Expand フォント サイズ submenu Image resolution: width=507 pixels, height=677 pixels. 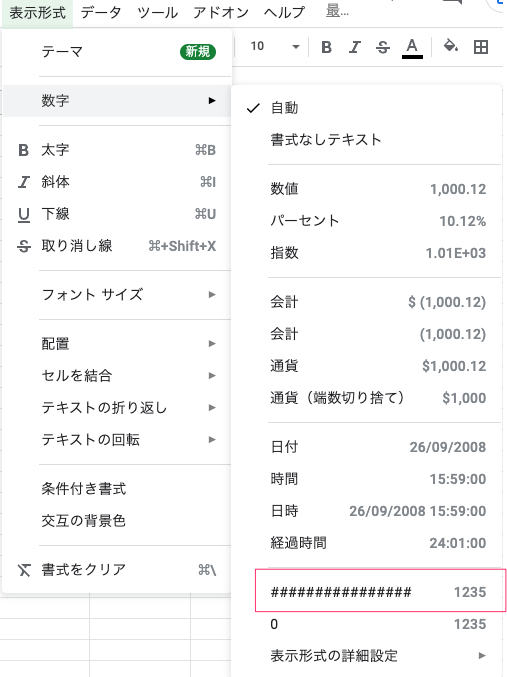pyautogui.click(x=117, y=294)
